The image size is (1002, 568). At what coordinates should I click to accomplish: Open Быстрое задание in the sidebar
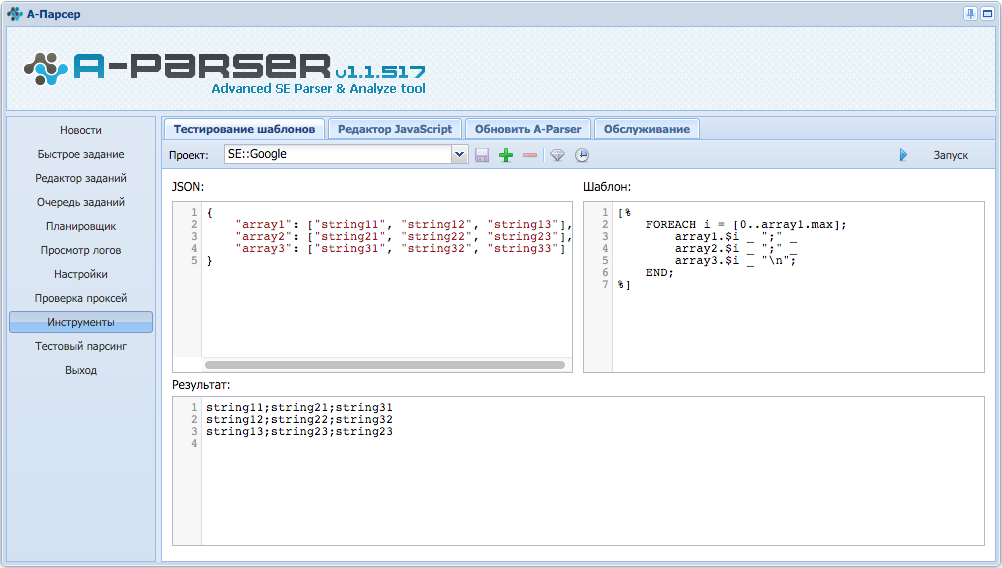click(81, 155)
